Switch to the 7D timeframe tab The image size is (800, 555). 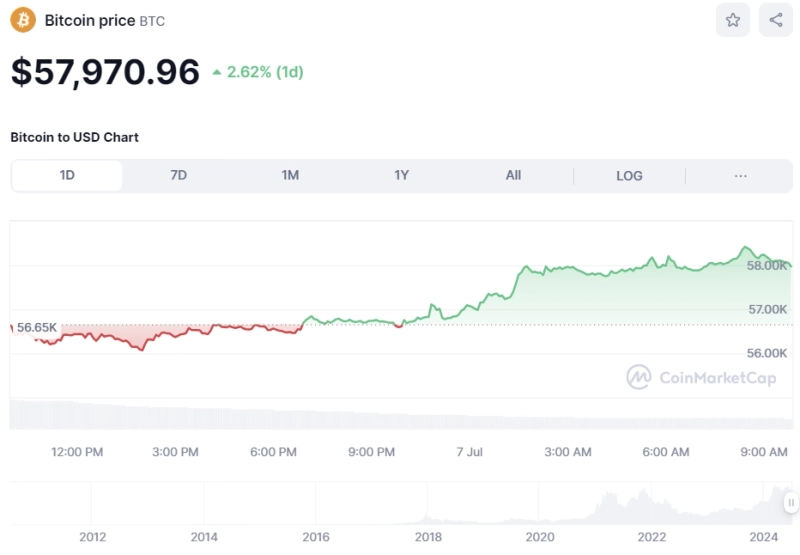pos(178,176)
